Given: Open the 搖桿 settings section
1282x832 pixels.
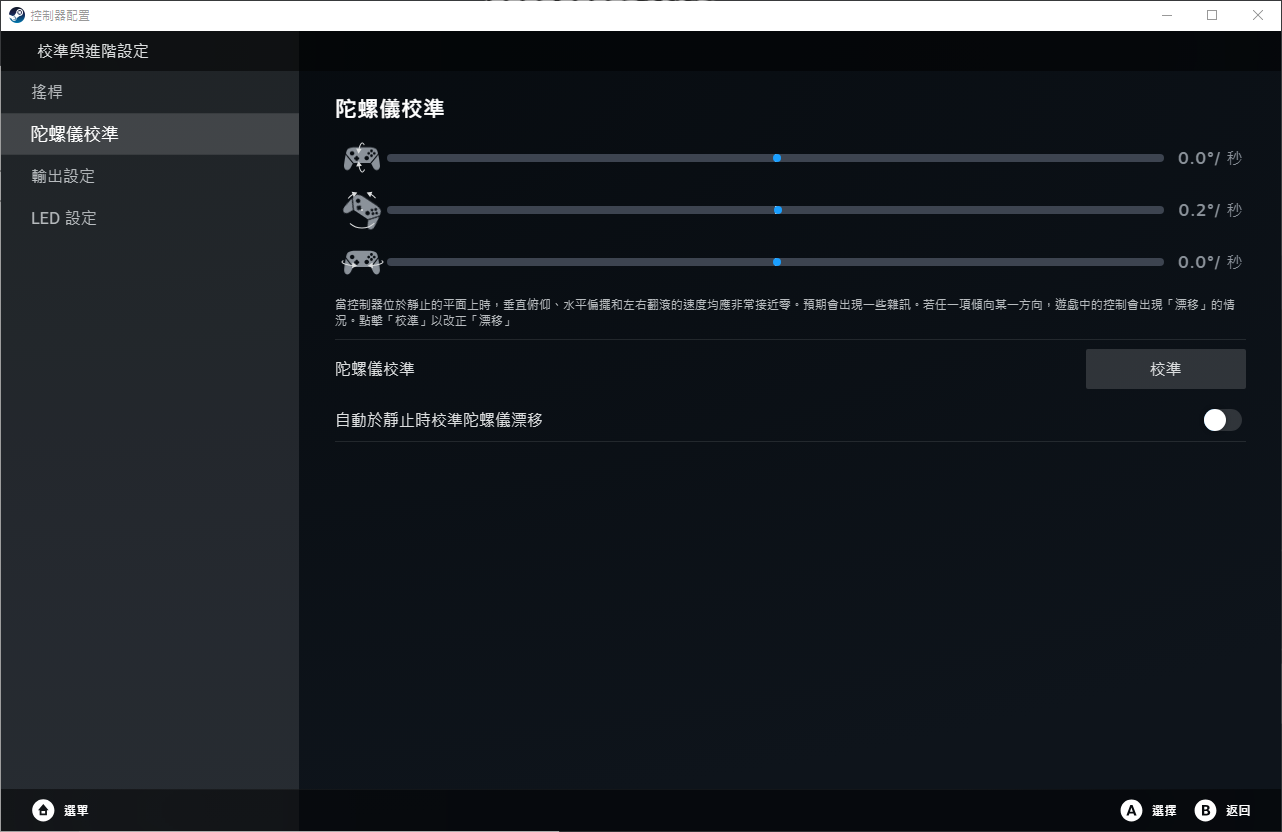Looking at the screenshot, I should (x=150, y=92).
